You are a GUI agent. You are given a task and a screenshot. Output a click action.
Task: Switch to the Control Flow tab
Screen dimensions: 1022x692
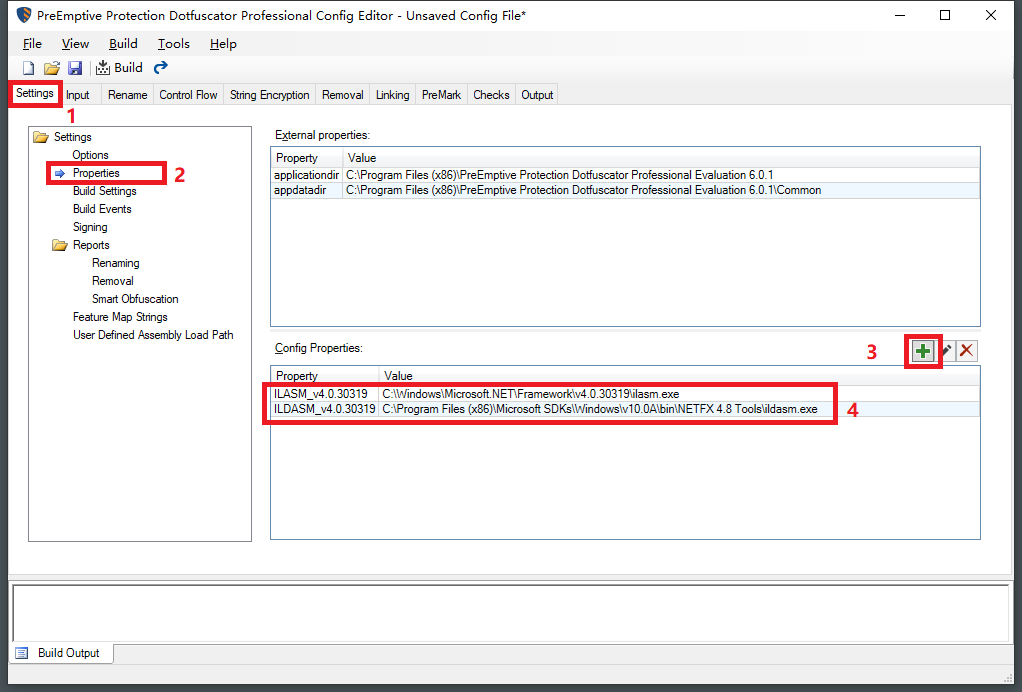coord(188,95)
